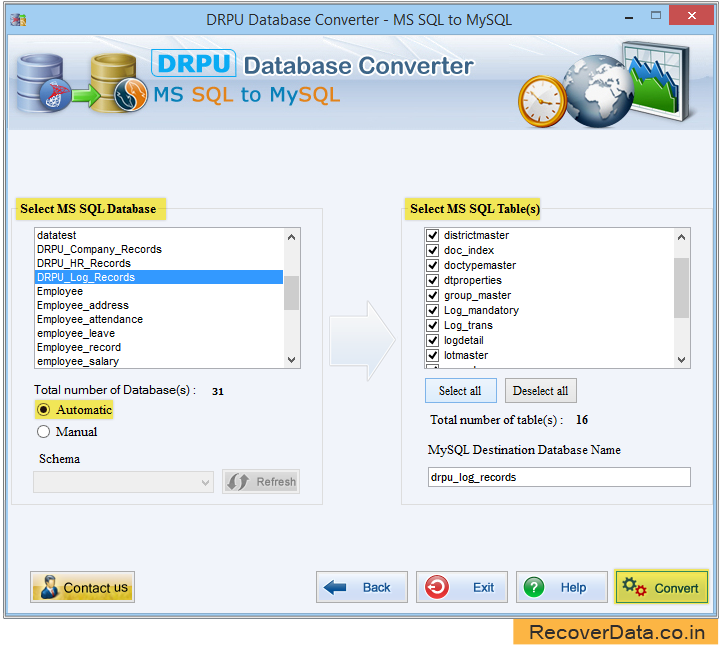The width and height of the screenshot is (723, 650).
Task: Click the blue Back arrow icon
Action: 335,587
